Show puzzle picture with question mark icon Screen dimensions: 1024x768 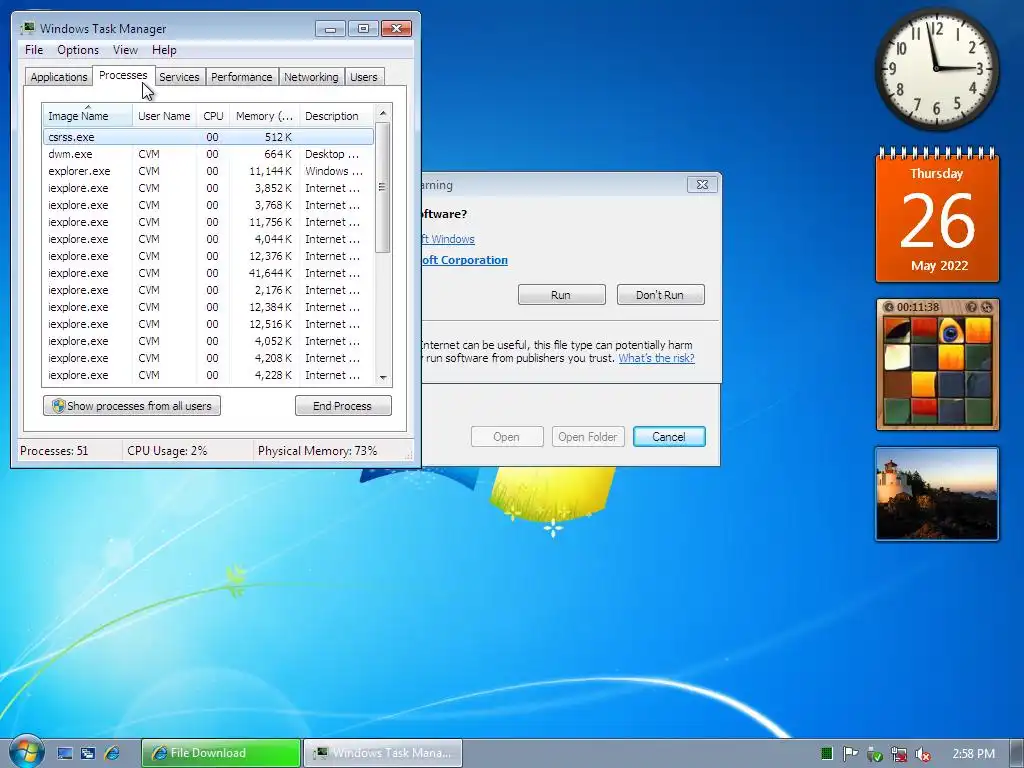pos(971,307)
